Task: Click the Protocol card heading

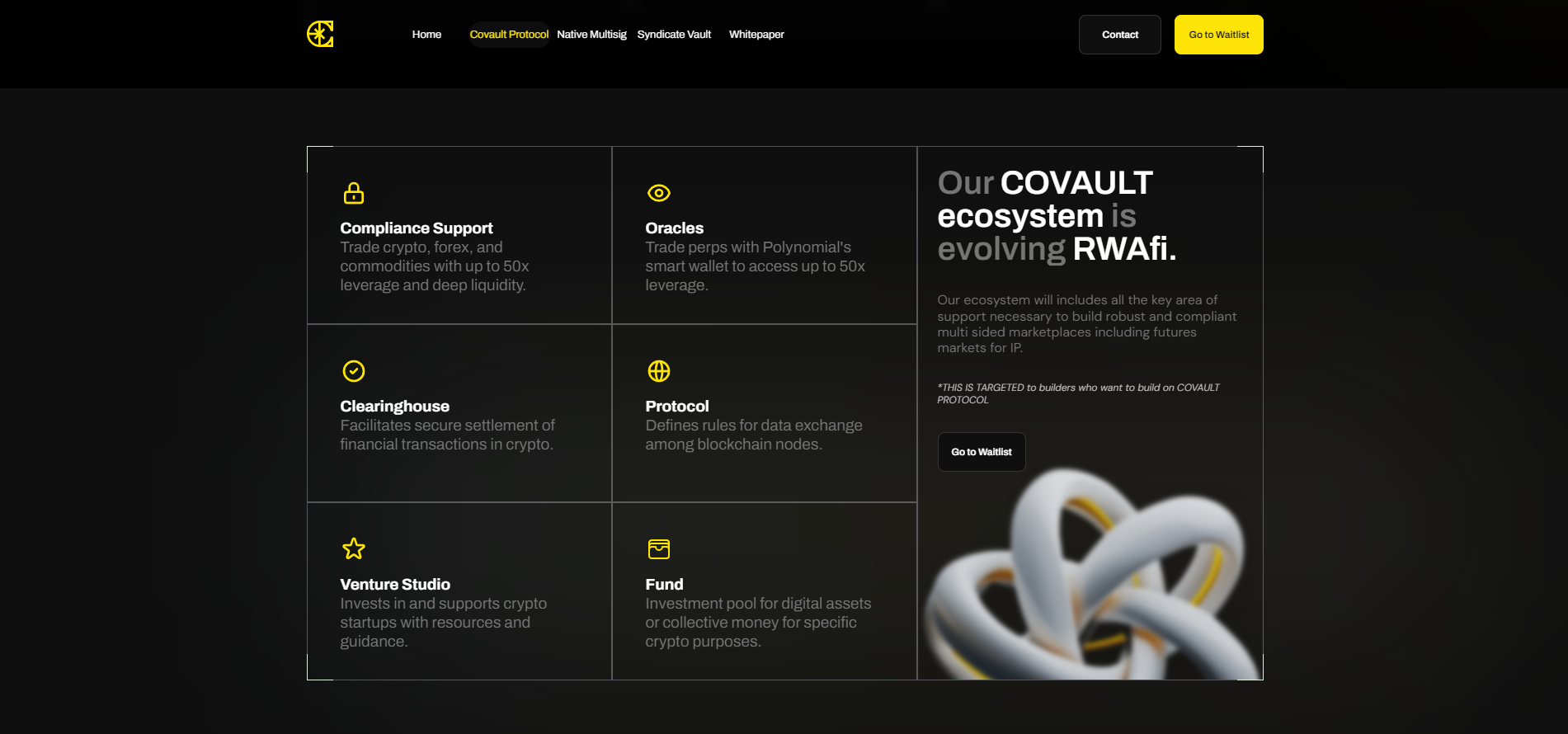Action: 677,407
